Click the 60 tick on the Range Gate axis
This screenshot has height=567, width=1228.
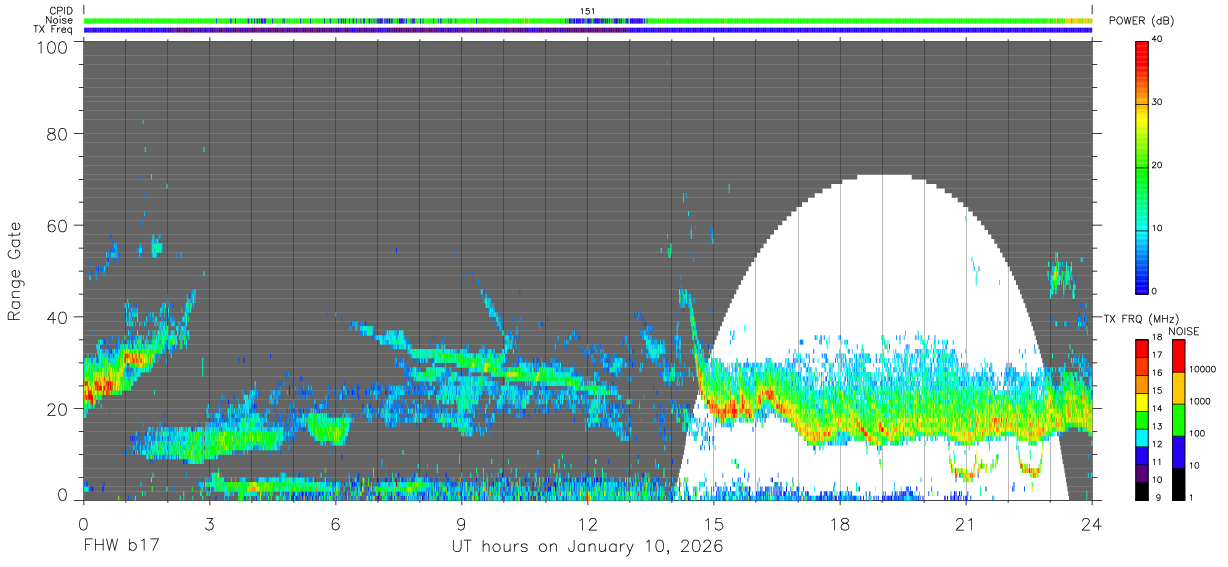tap(57, 225)
